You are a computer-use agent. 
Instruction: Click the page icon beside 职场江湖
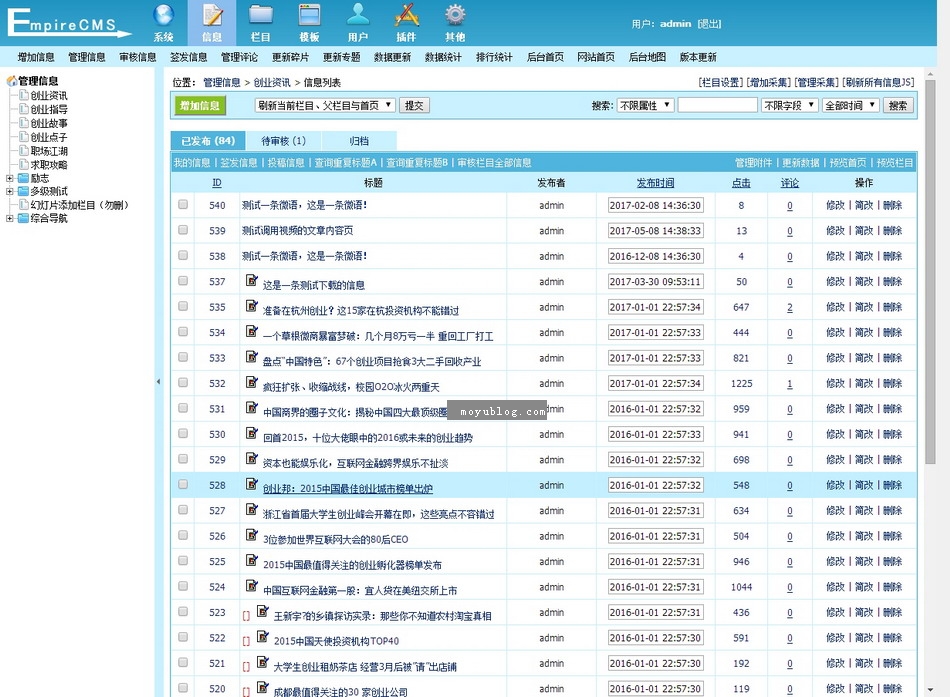pyautogui.click(x=24, y=151)
